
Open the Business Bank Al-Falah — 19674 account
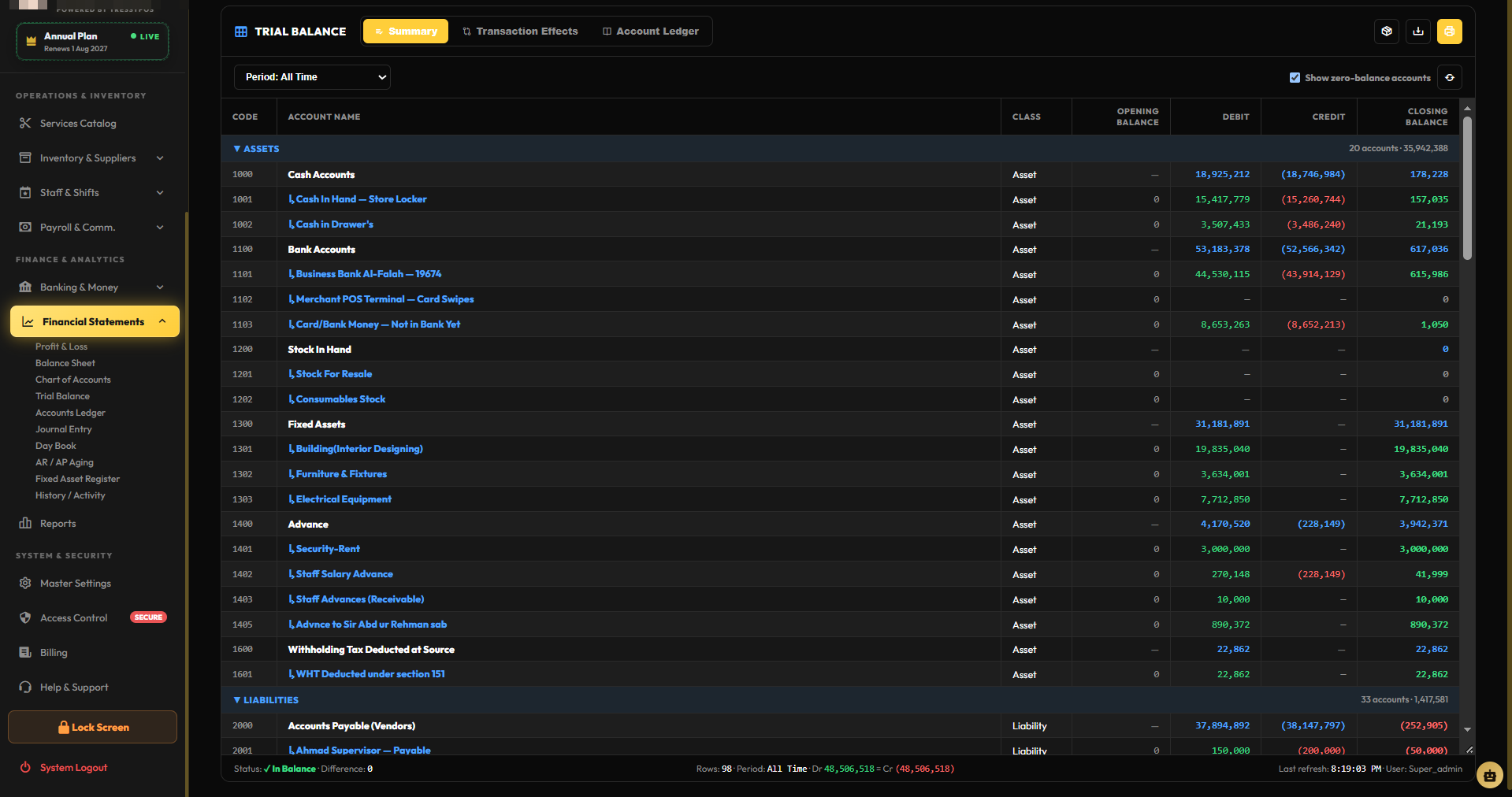pos(369,274)
